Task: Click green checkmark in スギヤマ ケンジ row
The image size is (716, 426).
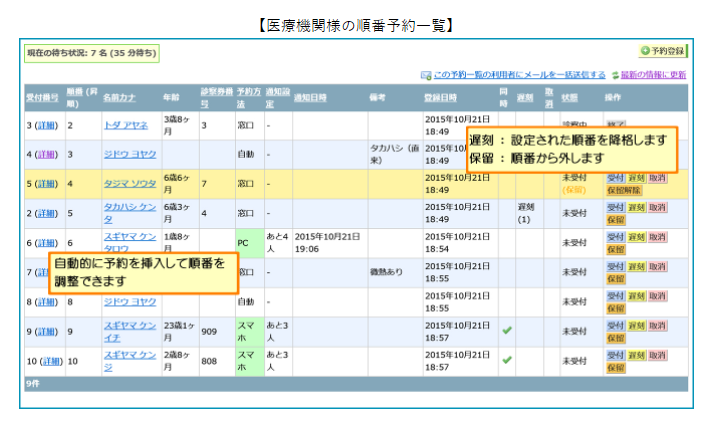Action: pos(507,360)
